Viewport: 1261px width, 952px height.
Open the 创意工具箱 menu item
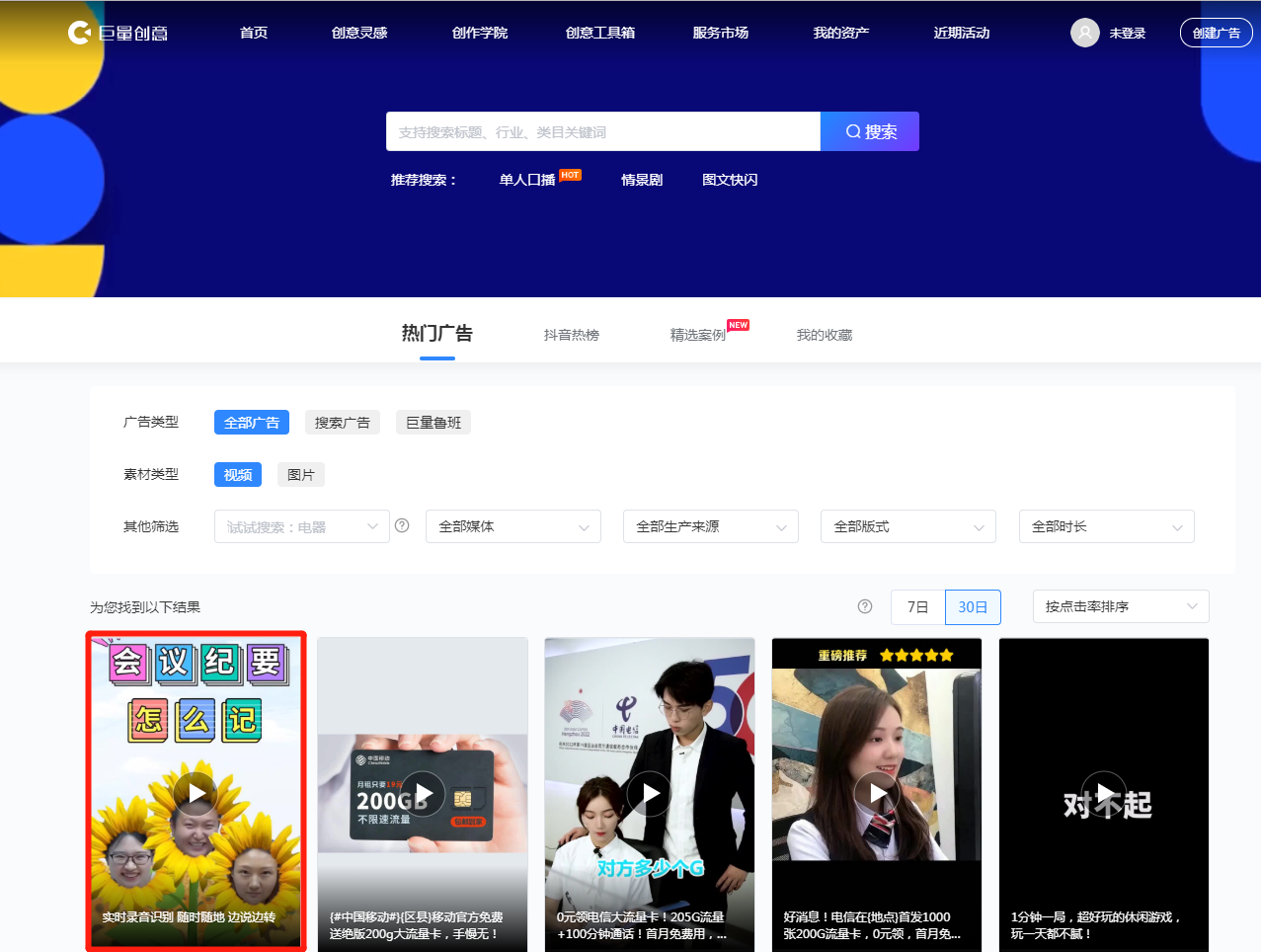tap(599, 33)
